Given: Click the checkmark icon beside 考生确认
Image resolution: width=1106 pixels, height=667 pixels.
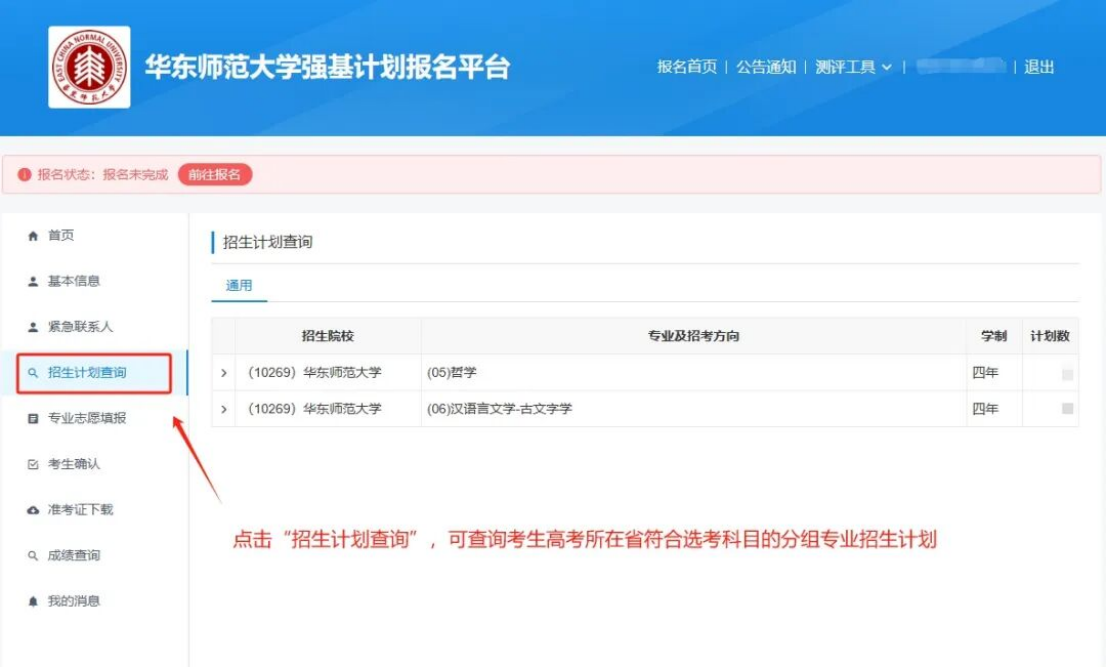Looking at the screenshot, I should (33, 464).
